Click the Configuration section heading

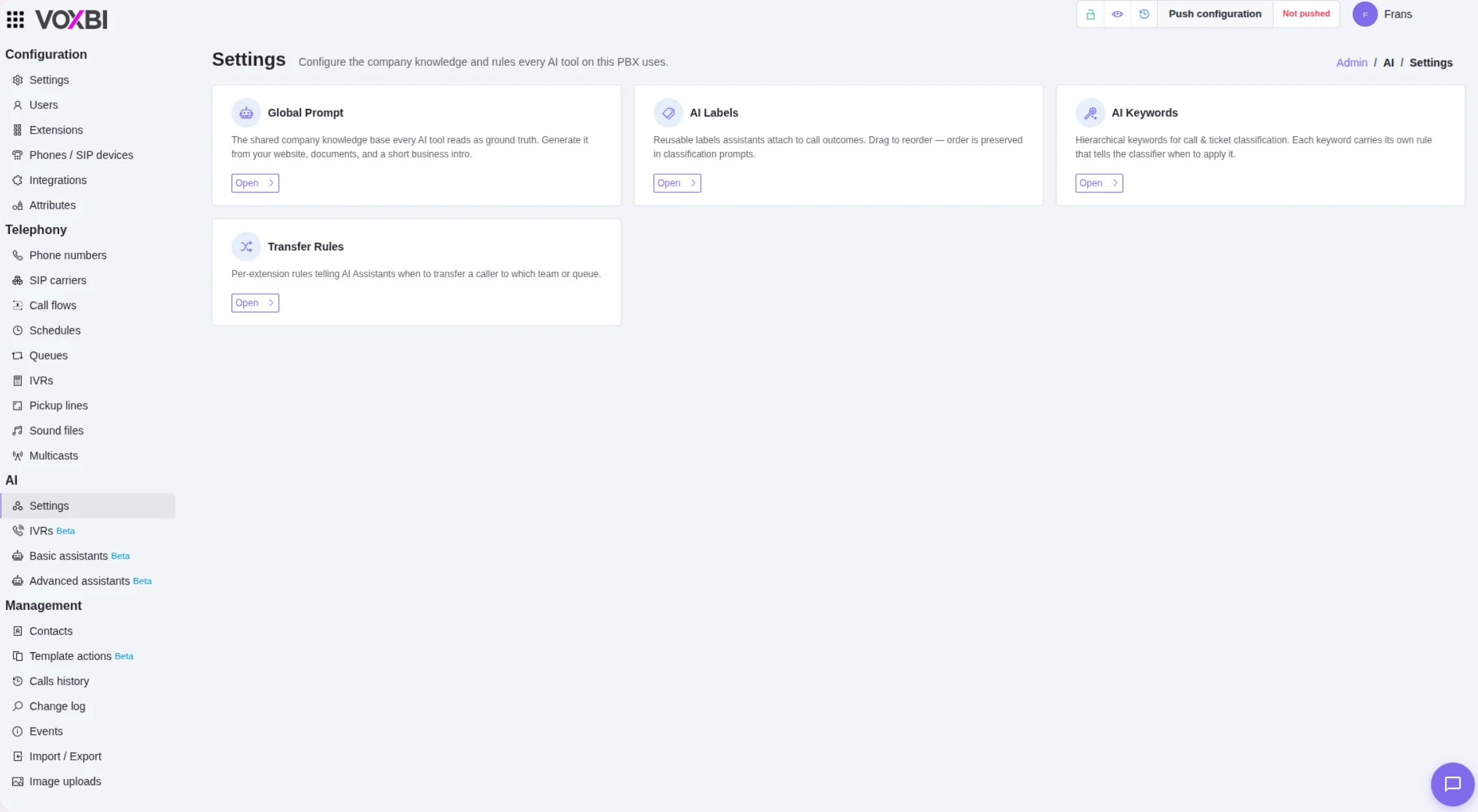point(46,55)
